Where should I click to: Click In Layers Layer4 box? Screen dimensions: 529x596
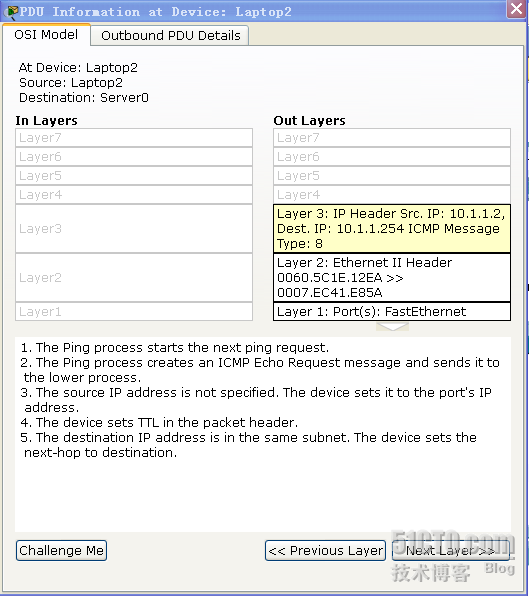click(x=134, y=195)
